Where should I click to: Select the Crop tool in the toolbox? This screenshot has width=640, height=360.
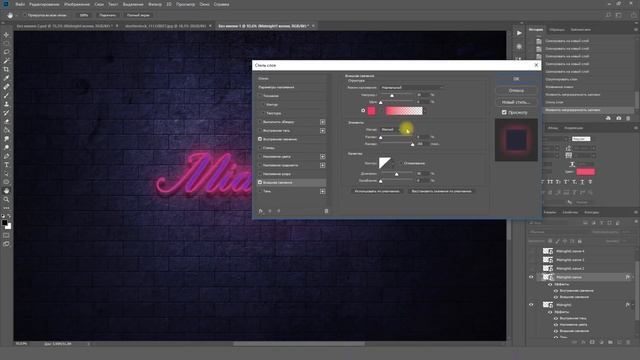[x=6, y=69]
